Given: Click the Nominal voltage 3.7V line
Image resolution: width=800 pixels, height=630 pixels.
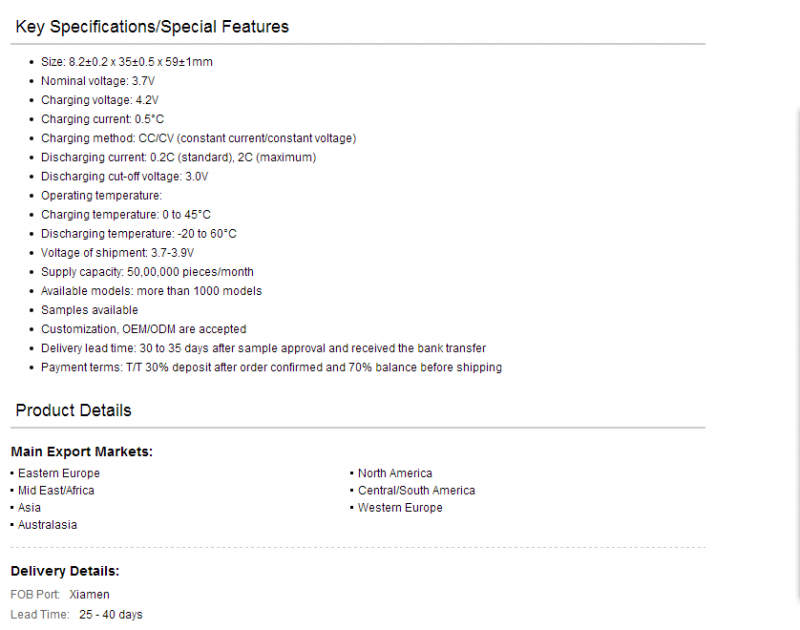Looking at the screenshot, I should coord(98,81).
